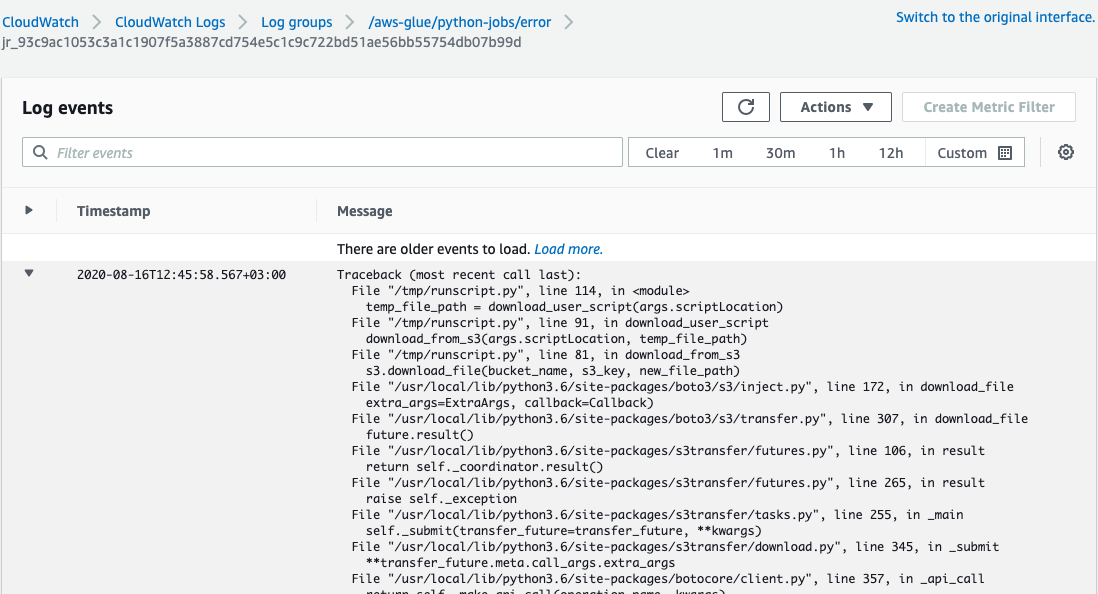Image resolution: width=1098 pixels, height=594 pixels.
Task: Open CloudWatch Logs breadcrumb link
Action: click(170, 21)
